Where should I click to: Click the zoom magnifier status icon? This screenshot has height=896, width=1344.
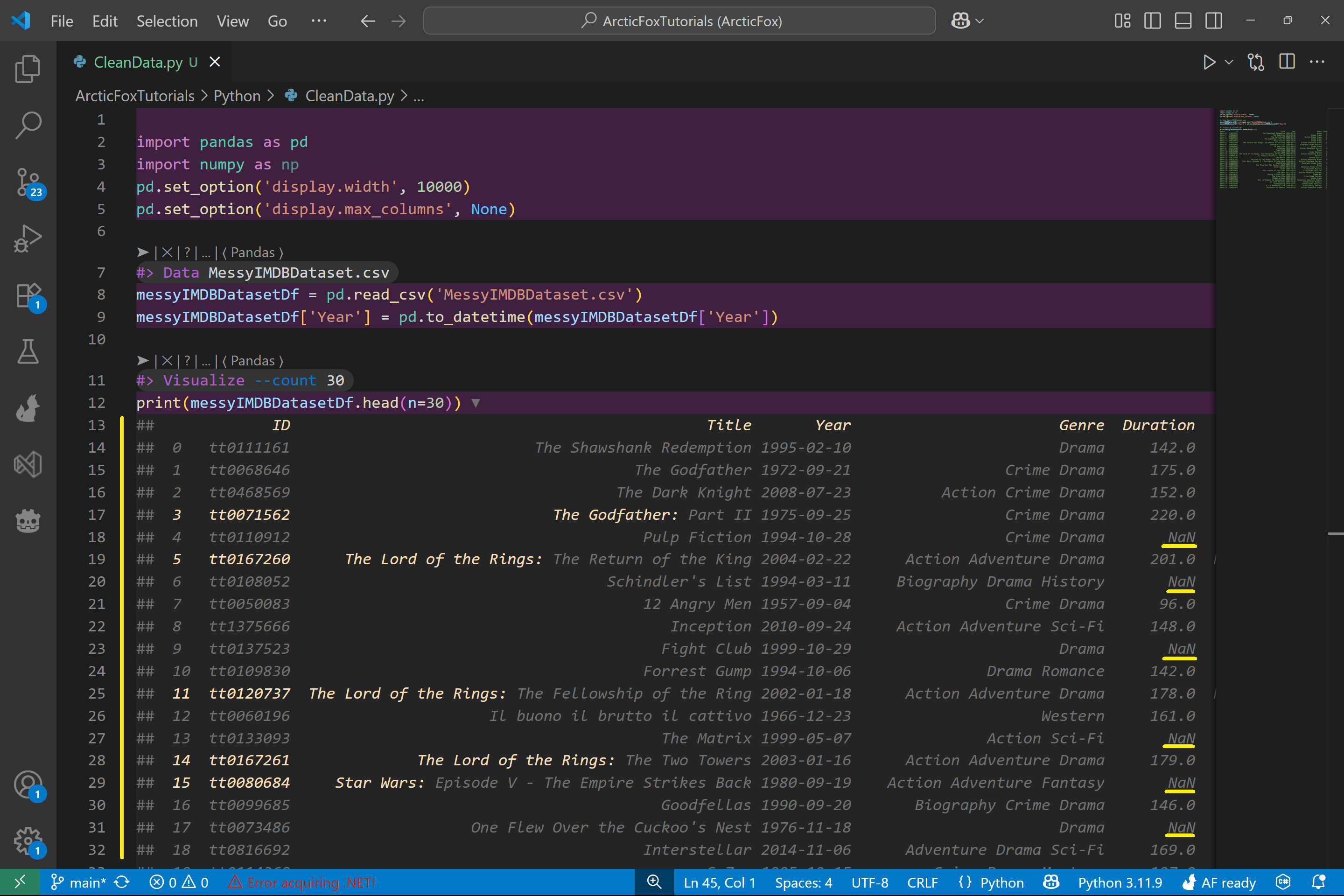pos(654,882)
